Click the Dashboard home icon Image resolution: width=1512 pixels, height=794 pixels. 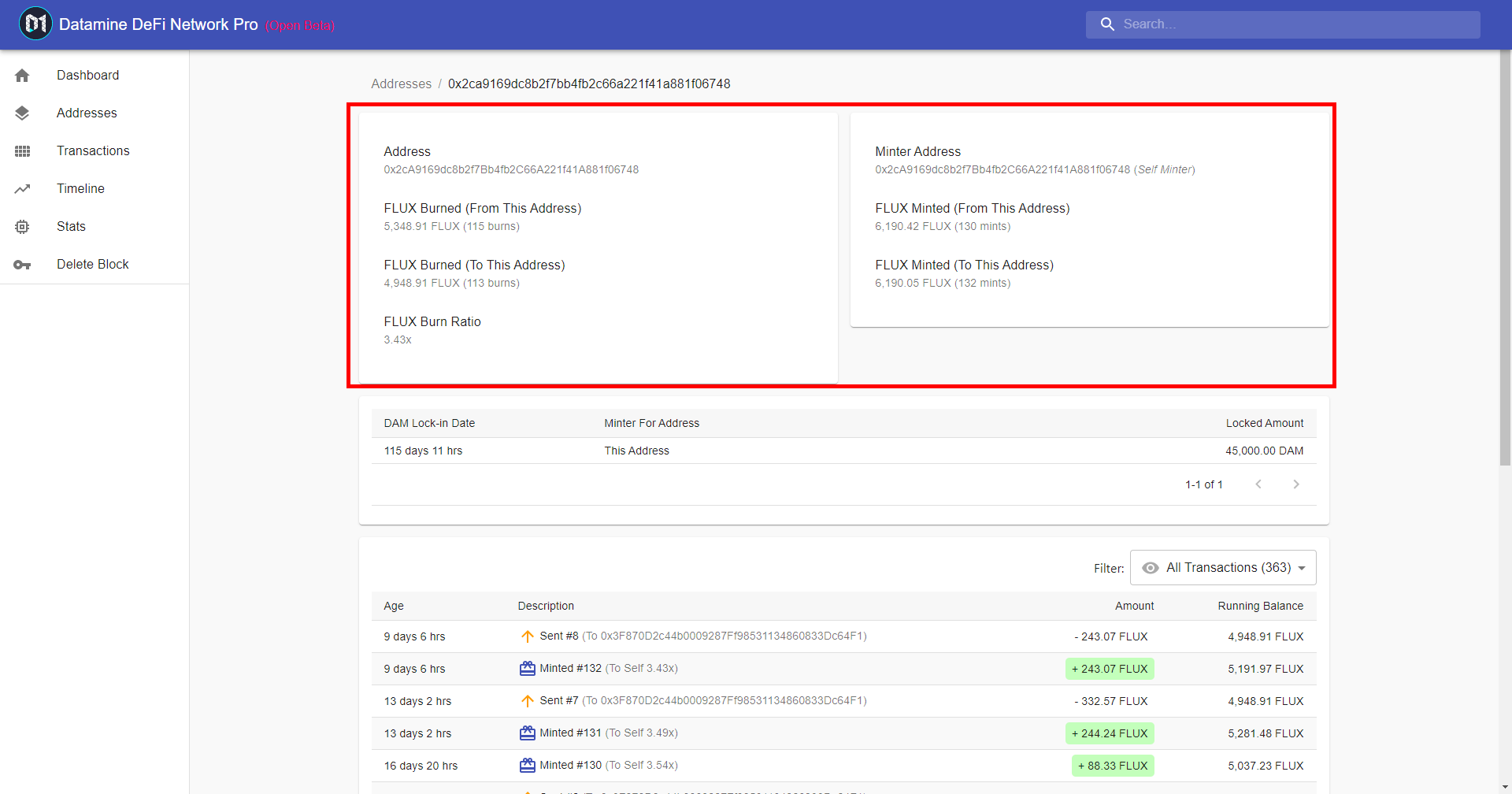22,76
